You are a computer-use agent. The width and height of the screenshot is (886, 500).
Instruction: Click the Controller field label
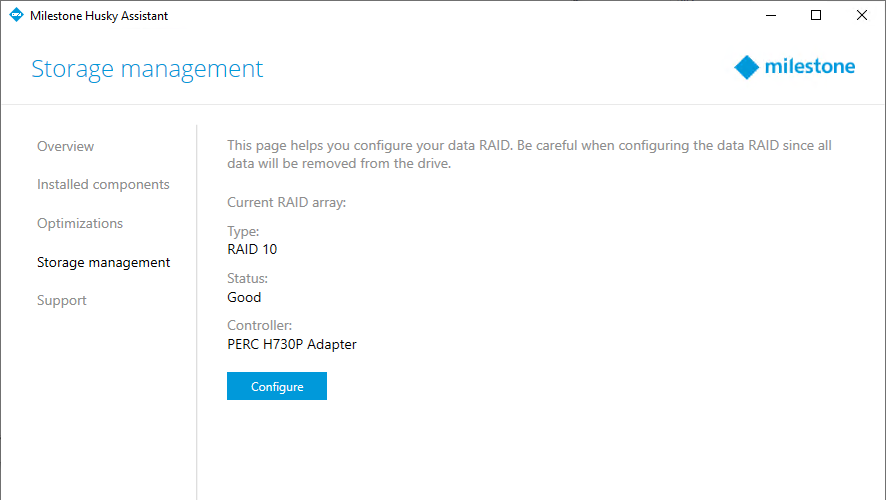coord(259,326)
